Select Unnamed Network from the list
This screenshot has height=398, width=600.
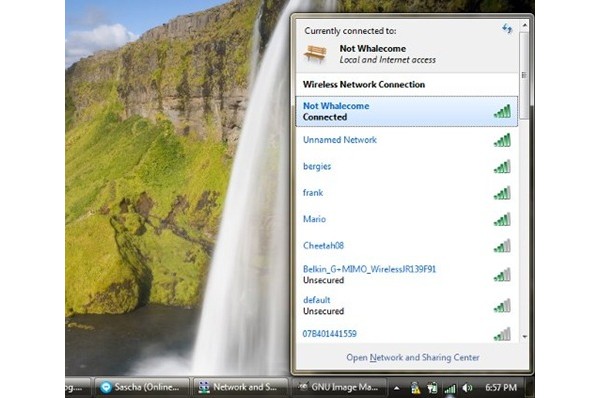click(407, 140)
